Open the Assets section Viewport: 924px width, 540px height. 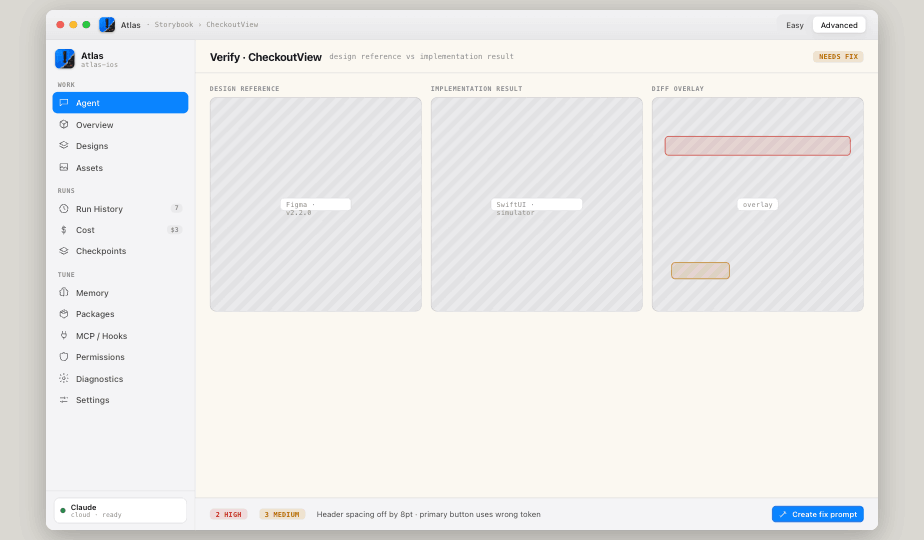(x=120, y=167)
